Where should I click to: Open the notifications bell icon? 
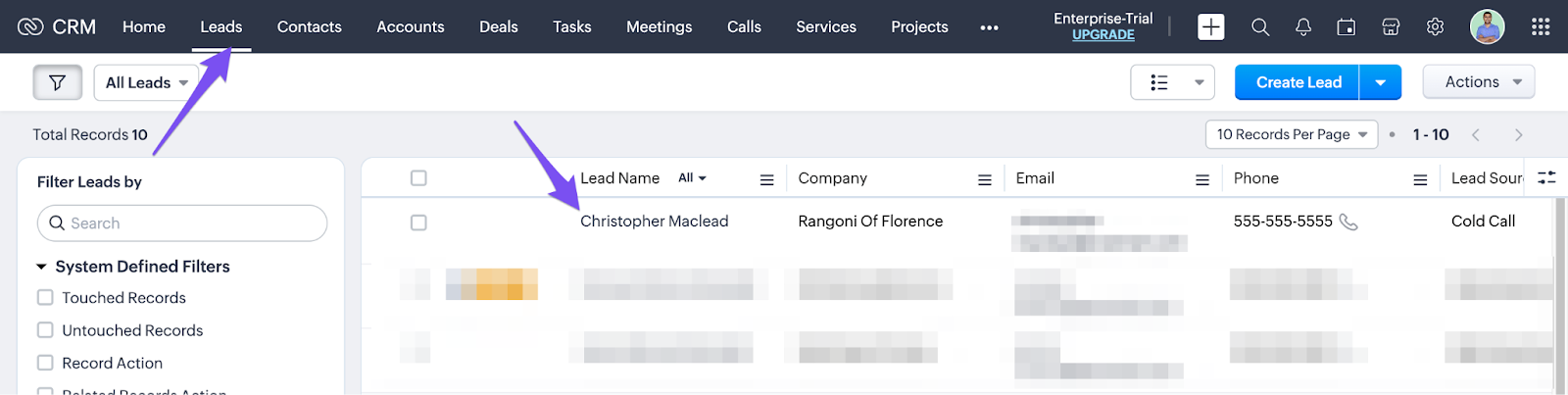pyautogui.click(x=1303, y=27)
